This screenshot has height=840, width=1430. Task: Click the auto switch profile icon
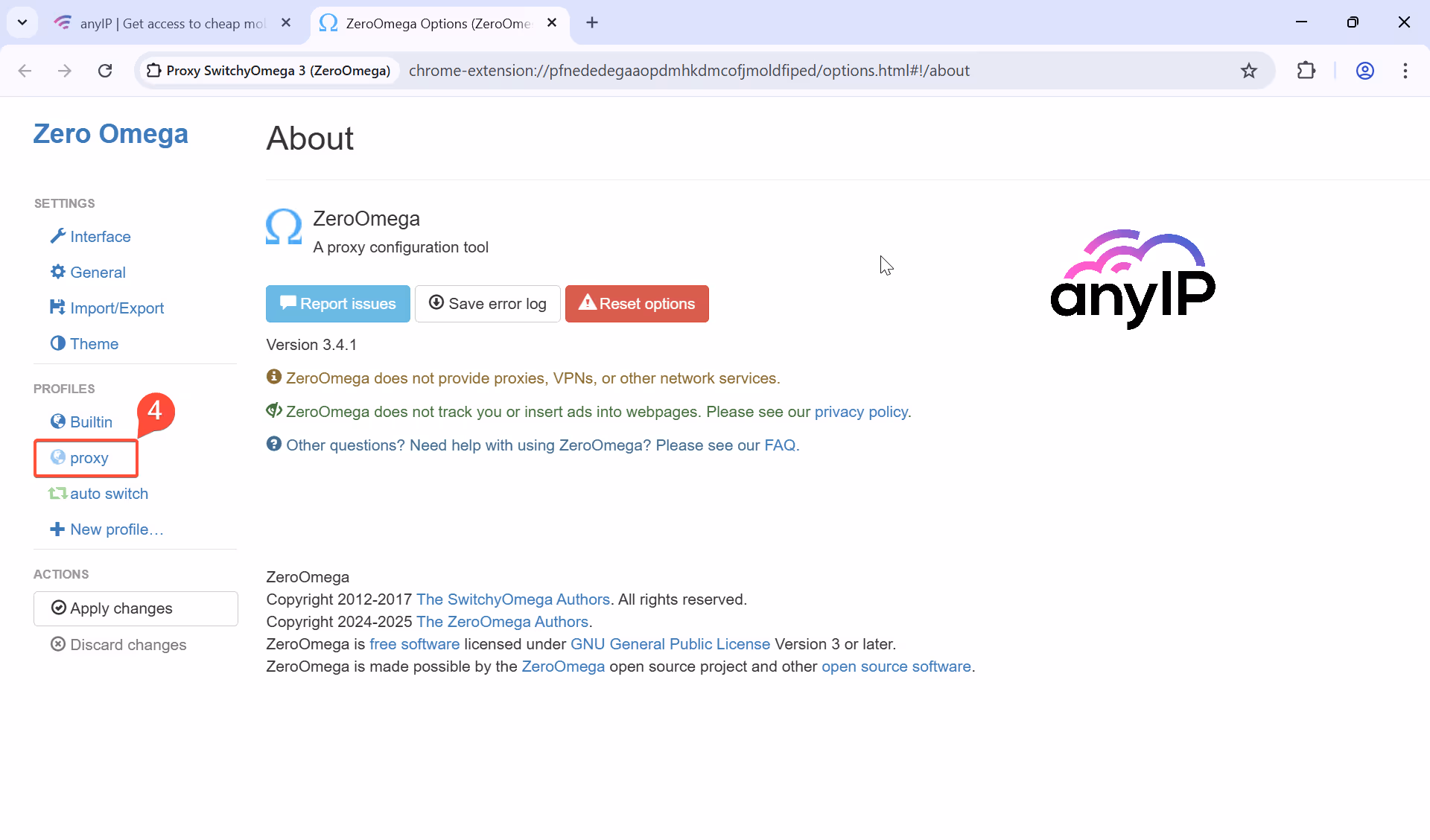point(58,493)
